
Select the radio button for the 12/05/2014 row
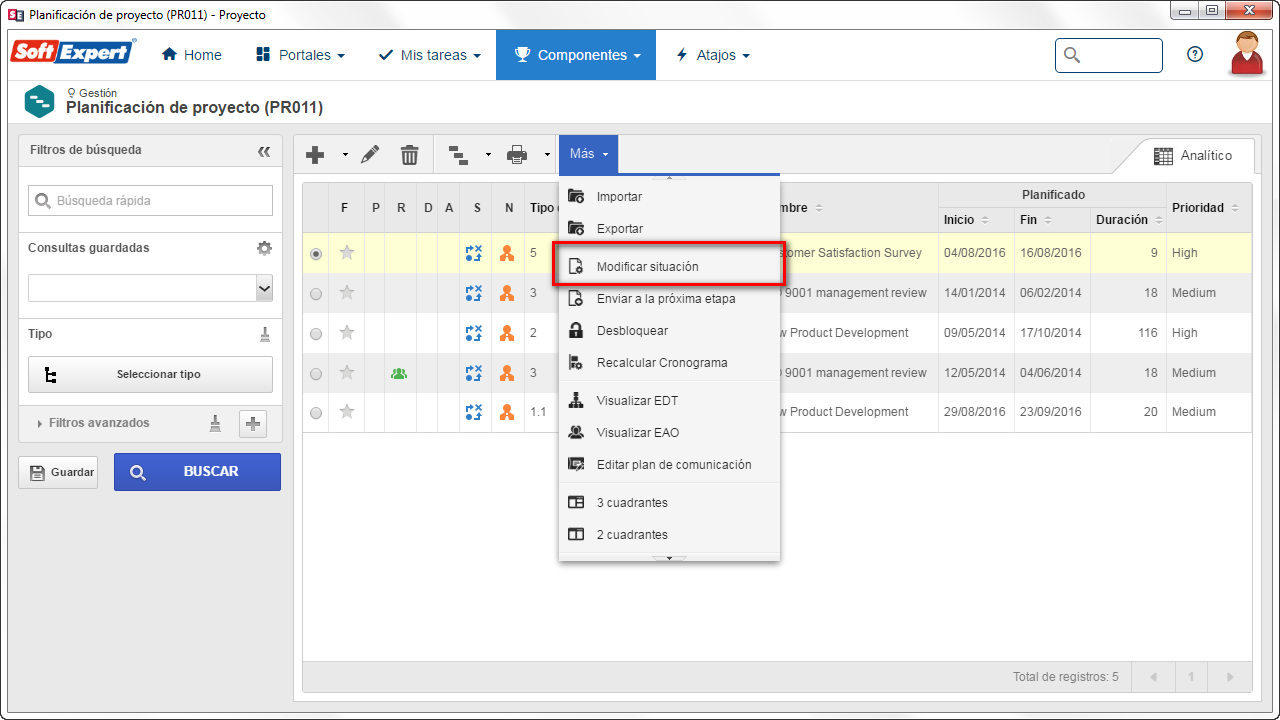(316, 374)
